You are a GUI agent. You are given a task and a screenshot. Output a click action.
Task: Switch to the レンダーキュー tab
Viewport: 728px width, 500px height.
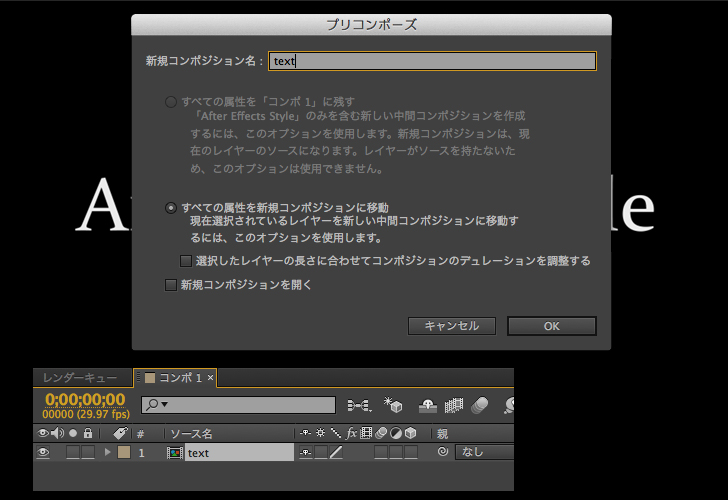coord(80,378)
